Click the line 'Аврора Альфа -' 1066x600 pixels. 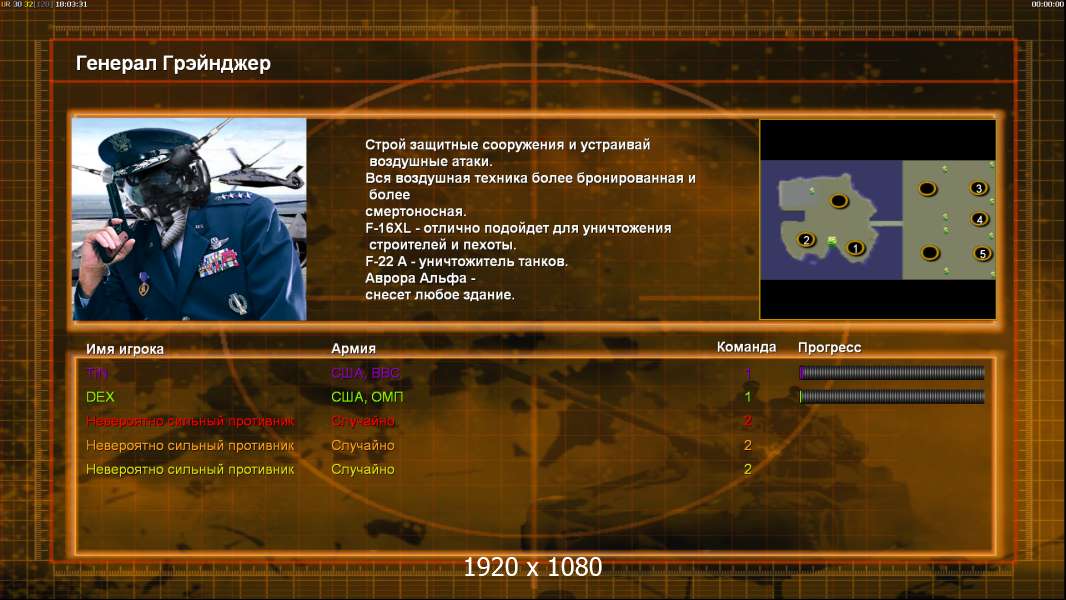[420, 278]
